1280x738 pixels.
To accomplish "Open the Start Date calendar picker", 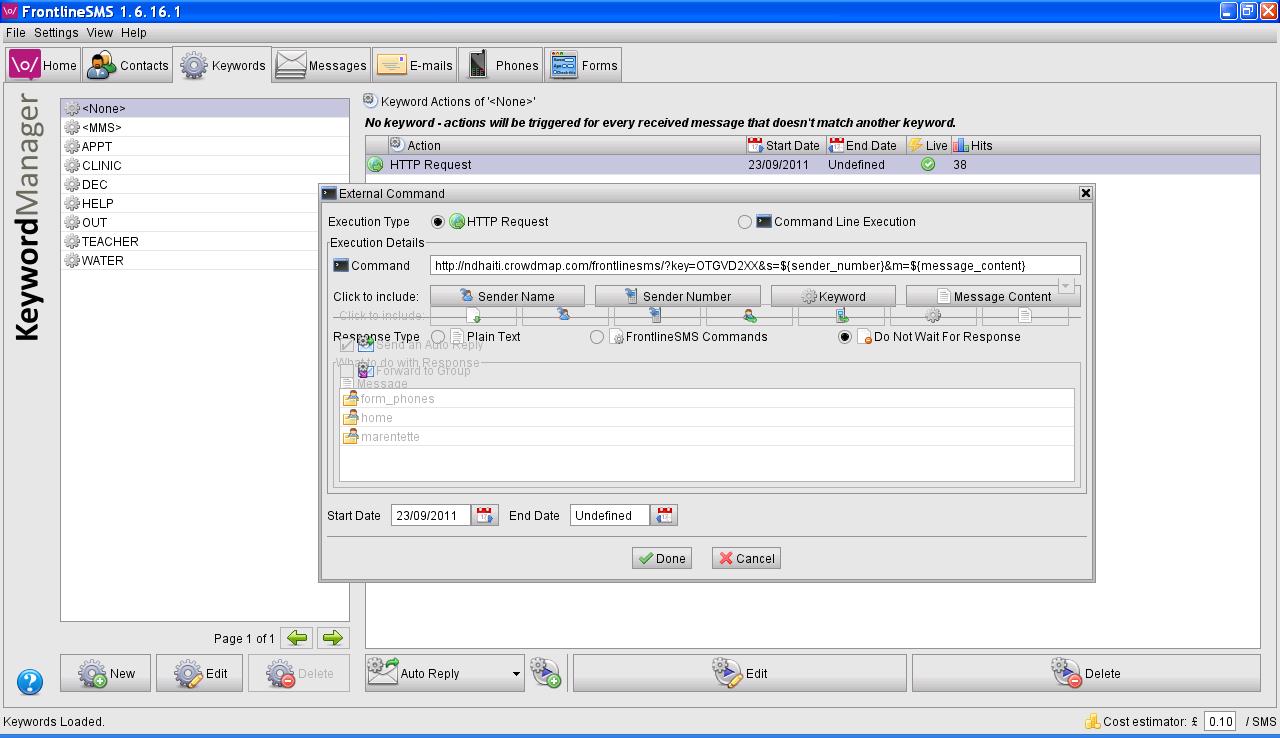I will 485,516.
